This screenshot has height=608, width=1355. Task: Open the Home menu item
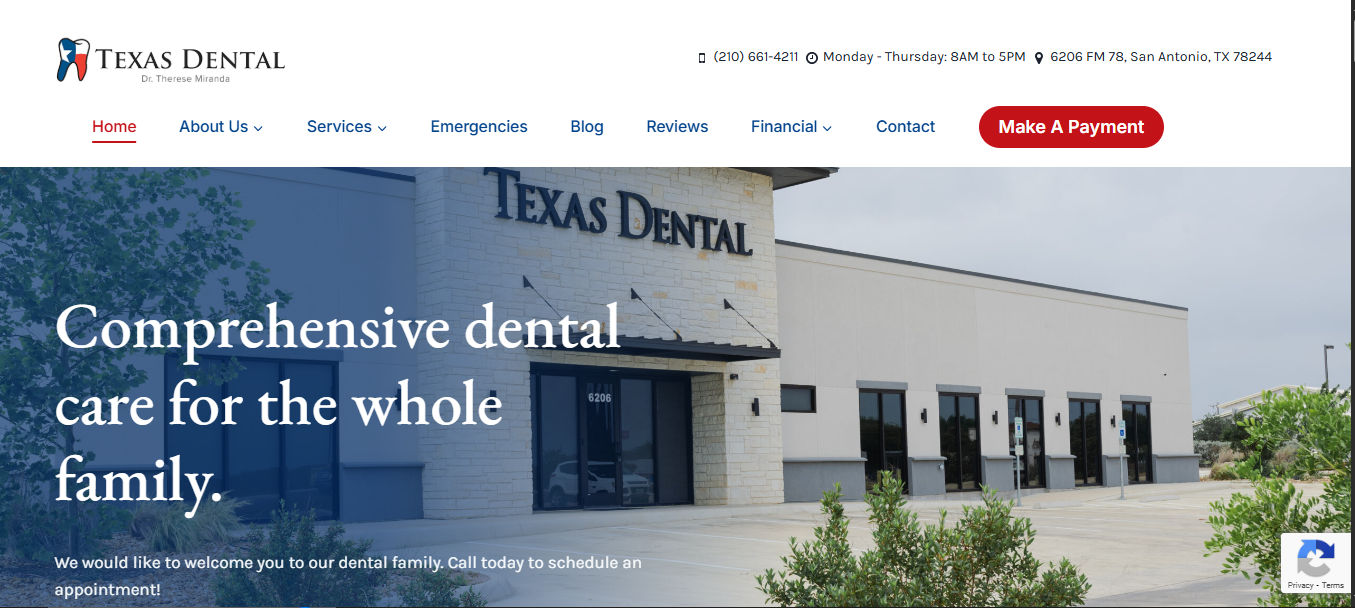114,127
